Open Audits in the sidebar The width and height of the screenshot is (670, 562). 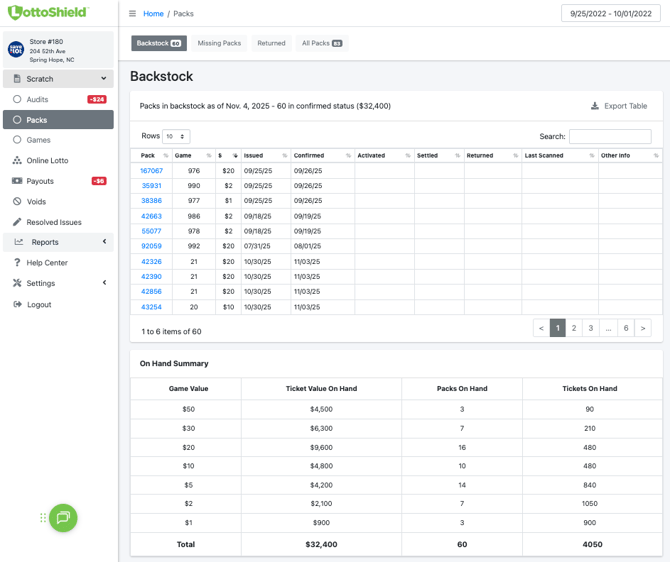pos(58,99)
